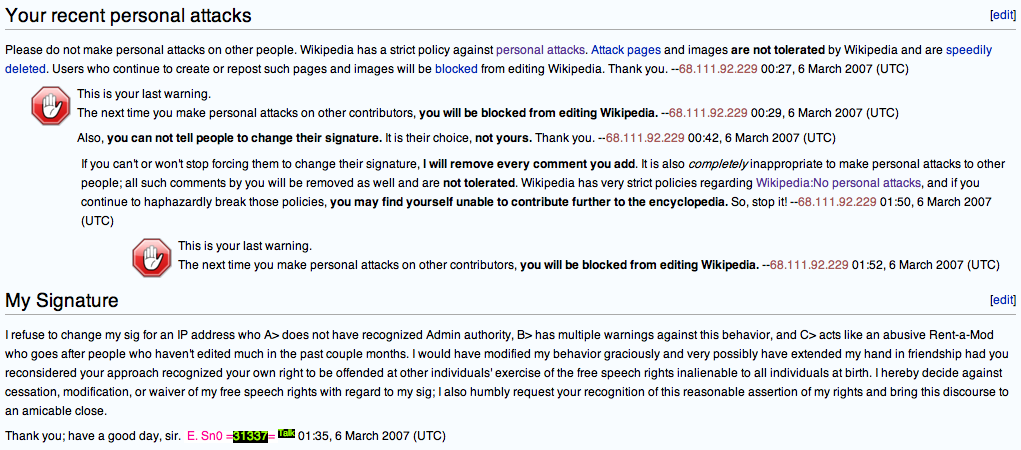This screenshot has width=1021, height=450.
Task: Click the 'Your recent personal attacks' heading
Action: click(x=128, y=16)
